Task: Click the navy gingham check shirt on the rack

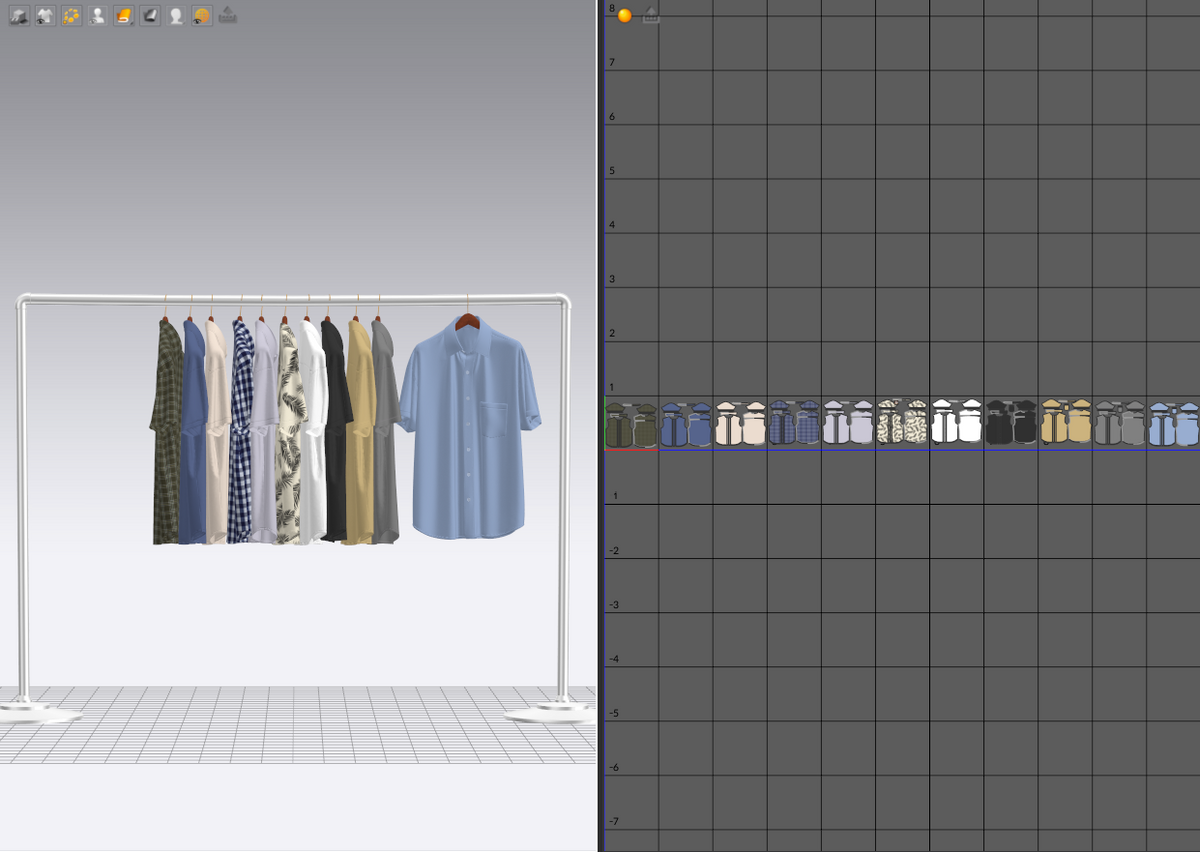Action: (241, 430)
